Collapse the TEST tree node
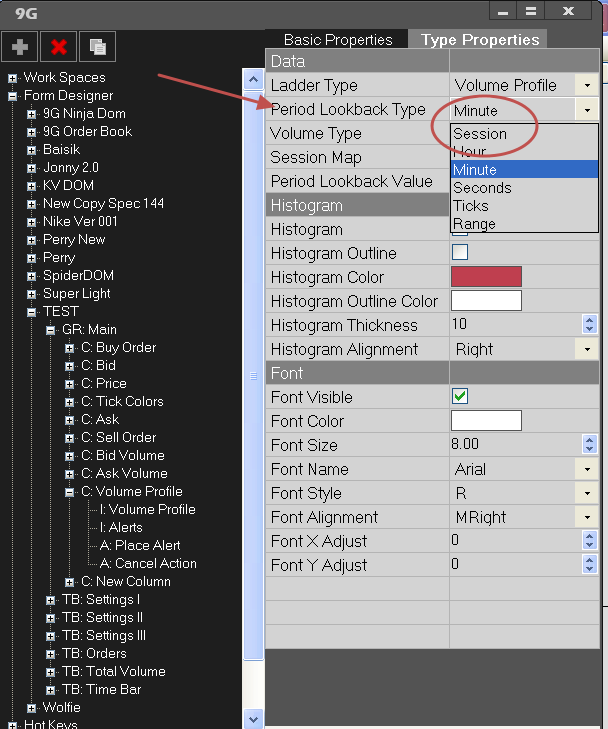608x729 pixels. click(x=31, y=312)
